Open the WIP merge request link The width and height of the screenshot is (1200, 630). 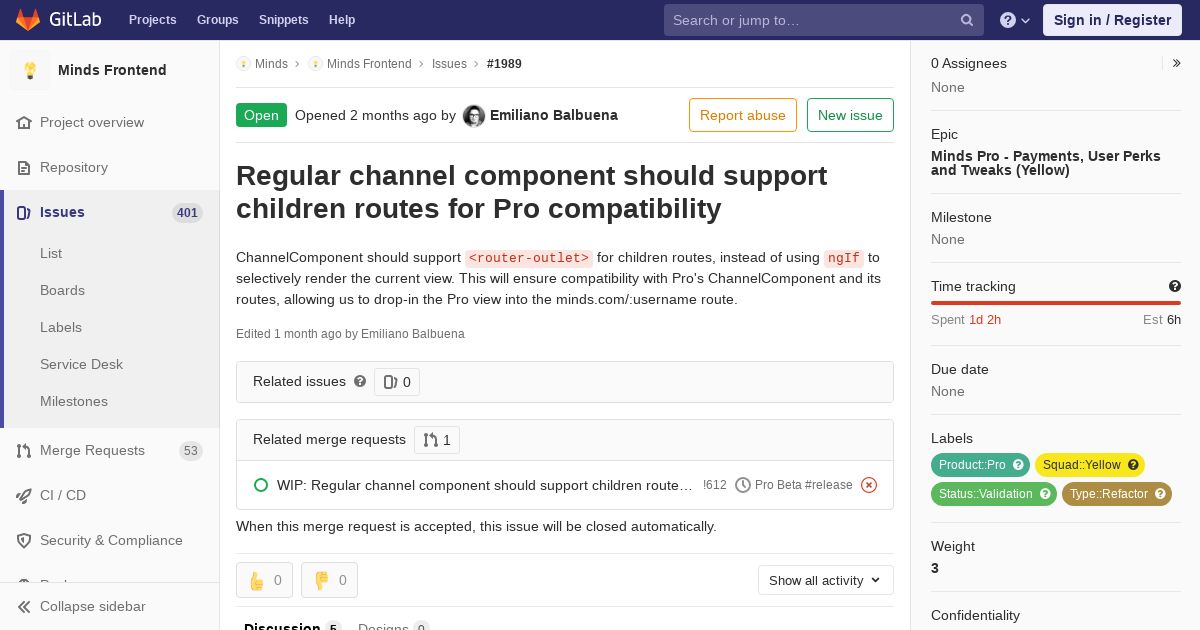[485, 485]
